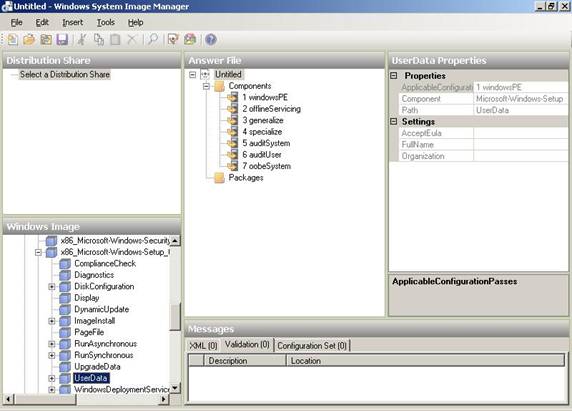This screenshot has height=411, width=572.
Task: Collapse the Settings section in properties
Action: (394, 121)
